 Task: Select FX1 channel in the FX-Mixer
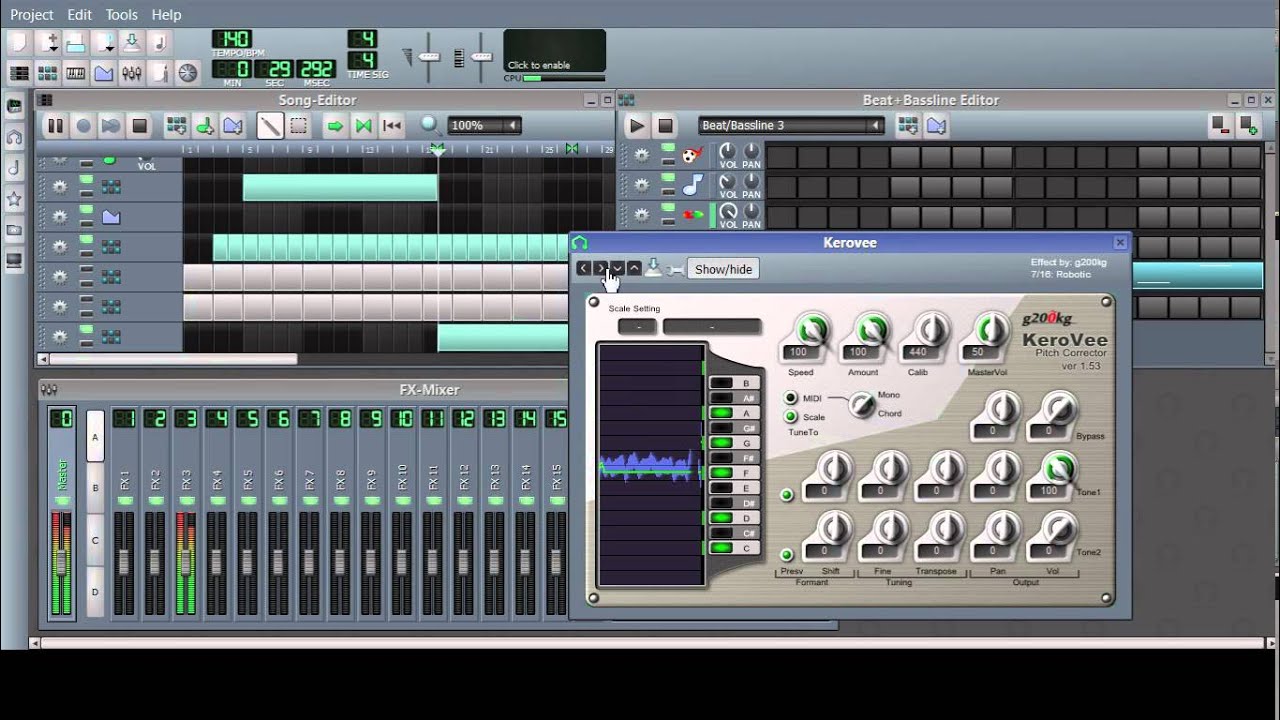124,512
